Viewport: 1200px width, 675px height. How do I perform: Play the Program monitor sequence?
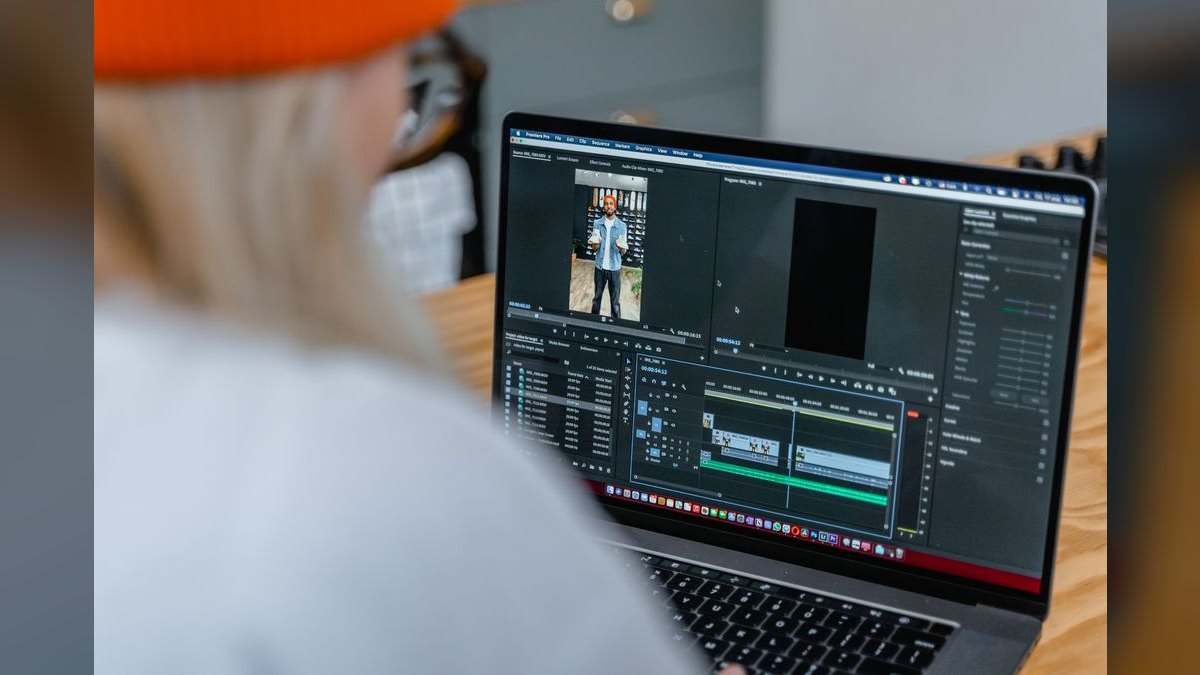click(x=821, y=379)
